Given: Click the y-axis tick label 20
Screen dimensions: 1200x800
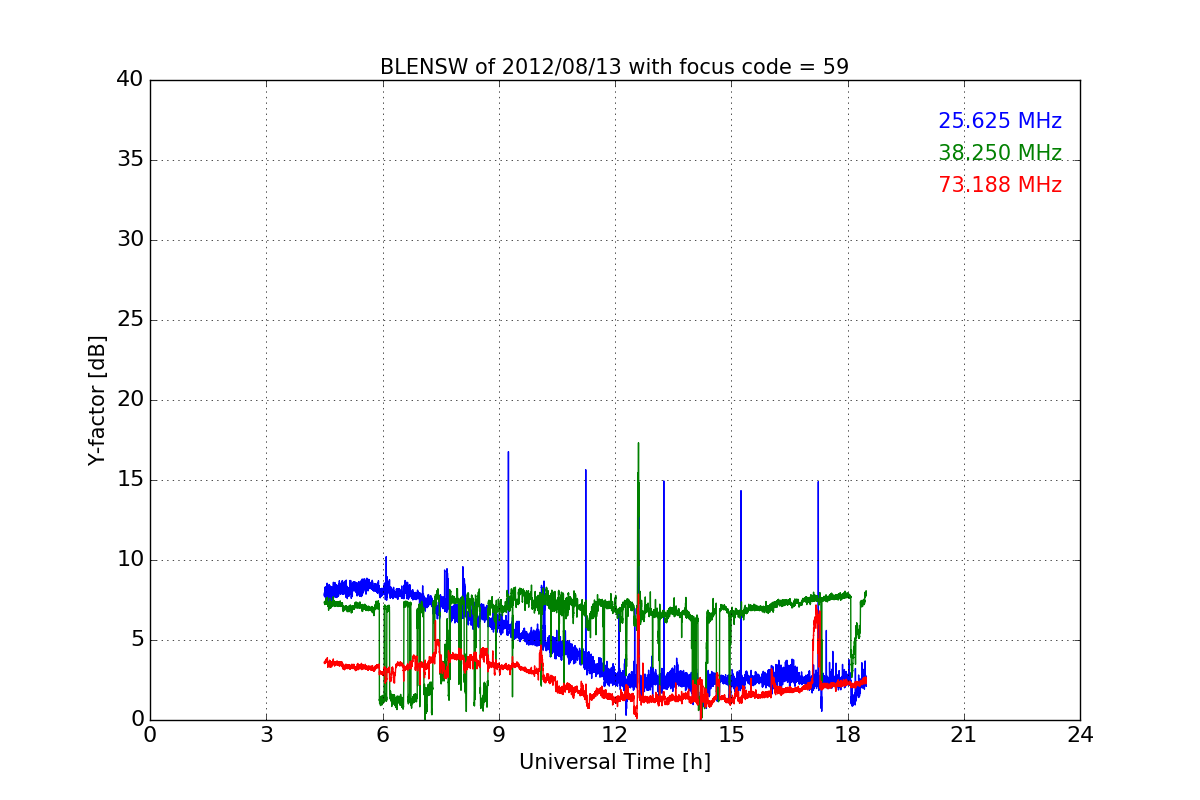Looking at the screenshot, I should coord(130,400).
